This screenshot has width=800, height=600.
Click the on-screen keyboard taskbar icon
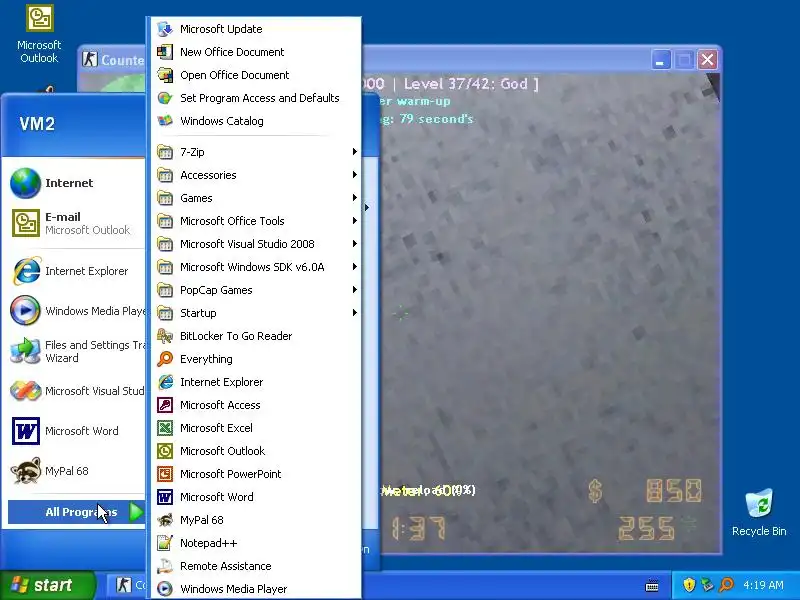click(x=652, y=585)
